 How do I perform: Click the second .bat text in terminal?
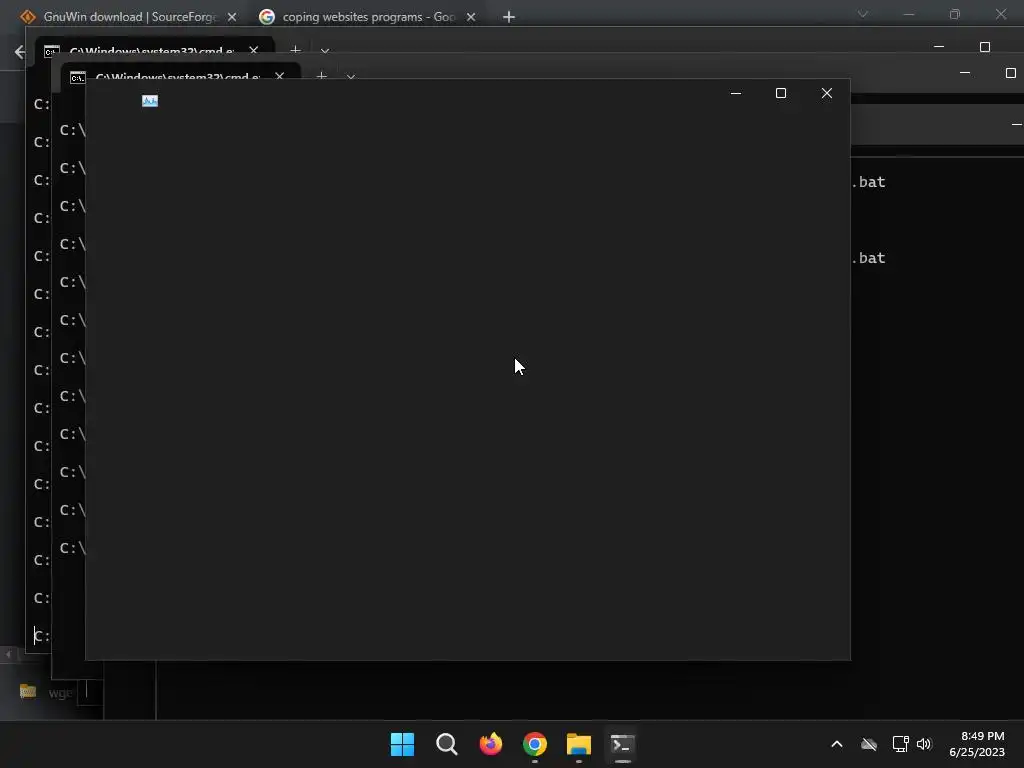[x=869, y=258]
